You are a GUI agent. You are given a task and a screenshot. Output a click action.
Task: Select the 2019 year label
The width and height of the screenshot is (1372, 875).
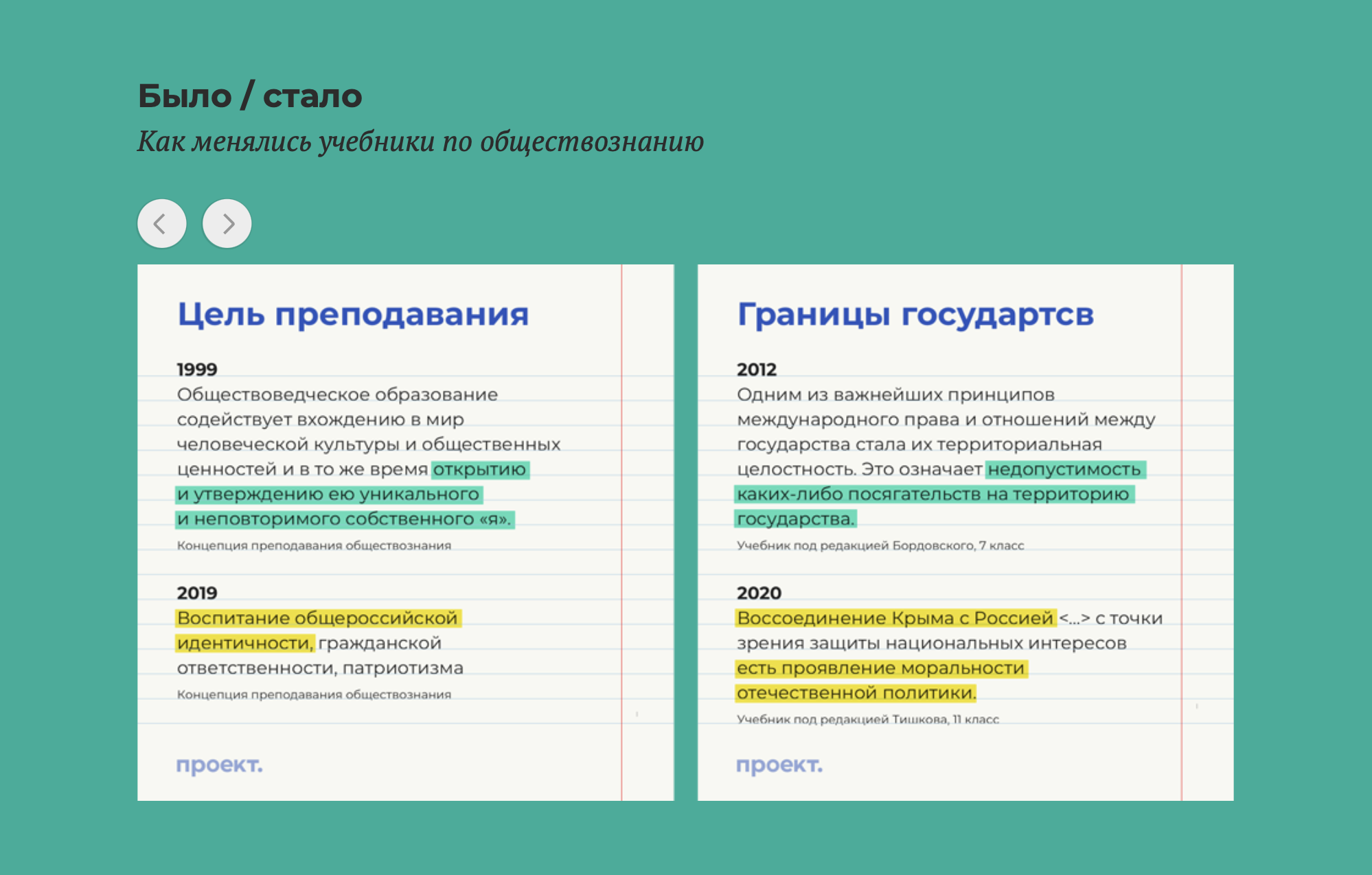pos(197,593)
